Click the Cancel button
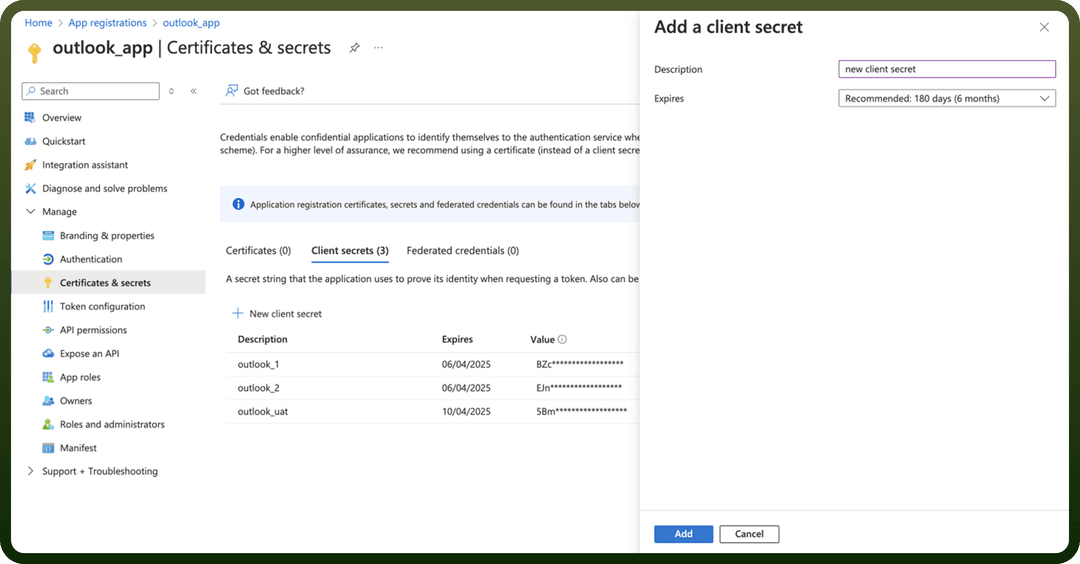The width and height of the screenshot is (1080, 564). pos(749,534)
